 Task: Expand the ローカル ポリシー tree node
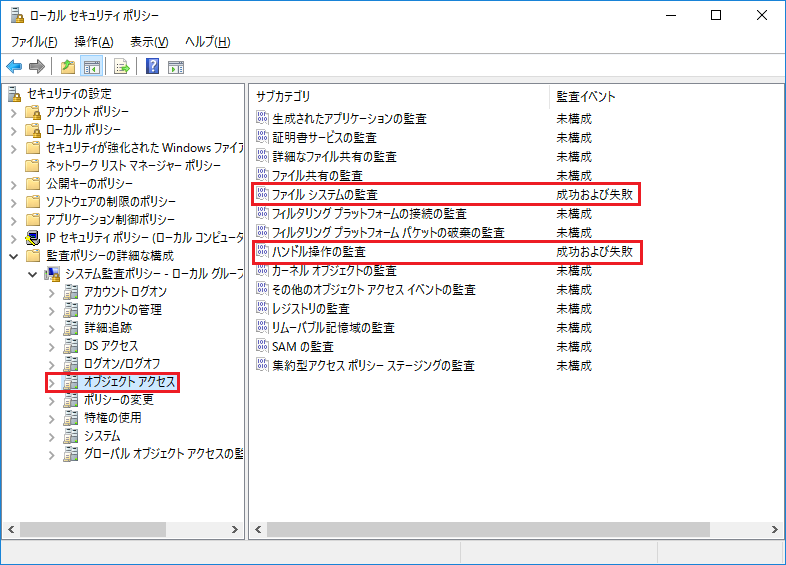pyautogui.click(x=14, y=131)
